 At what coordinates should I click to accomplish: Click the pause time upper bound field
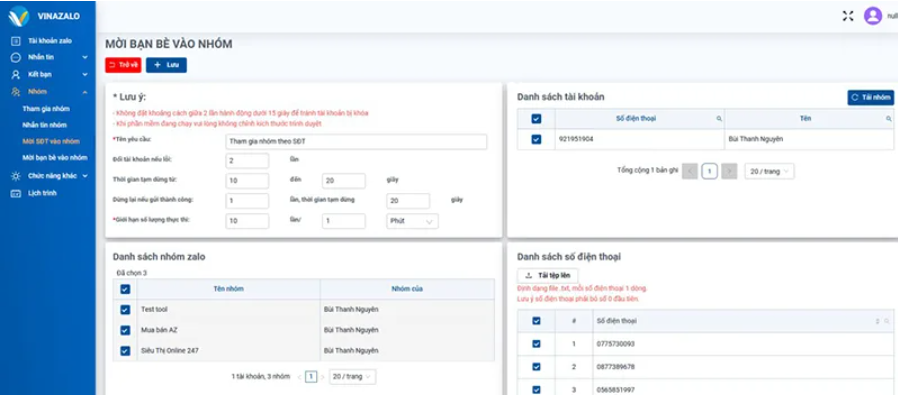pos(344,181)
